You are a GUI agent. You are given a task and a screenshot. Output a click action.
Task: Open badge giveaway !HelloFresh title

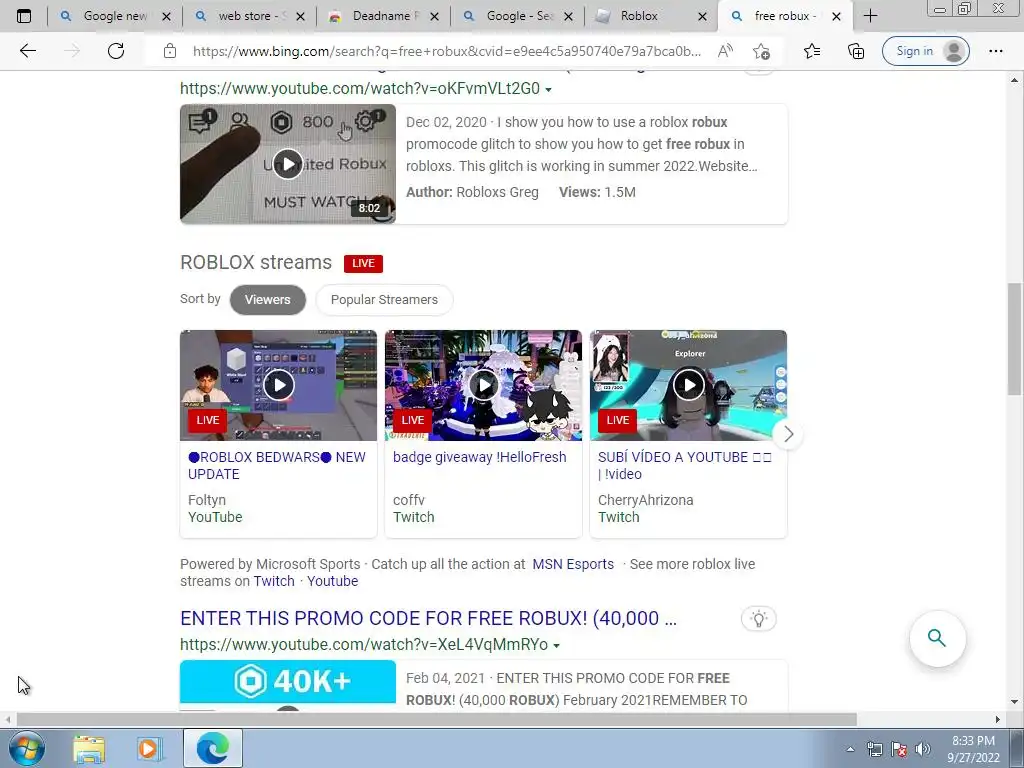479,457
